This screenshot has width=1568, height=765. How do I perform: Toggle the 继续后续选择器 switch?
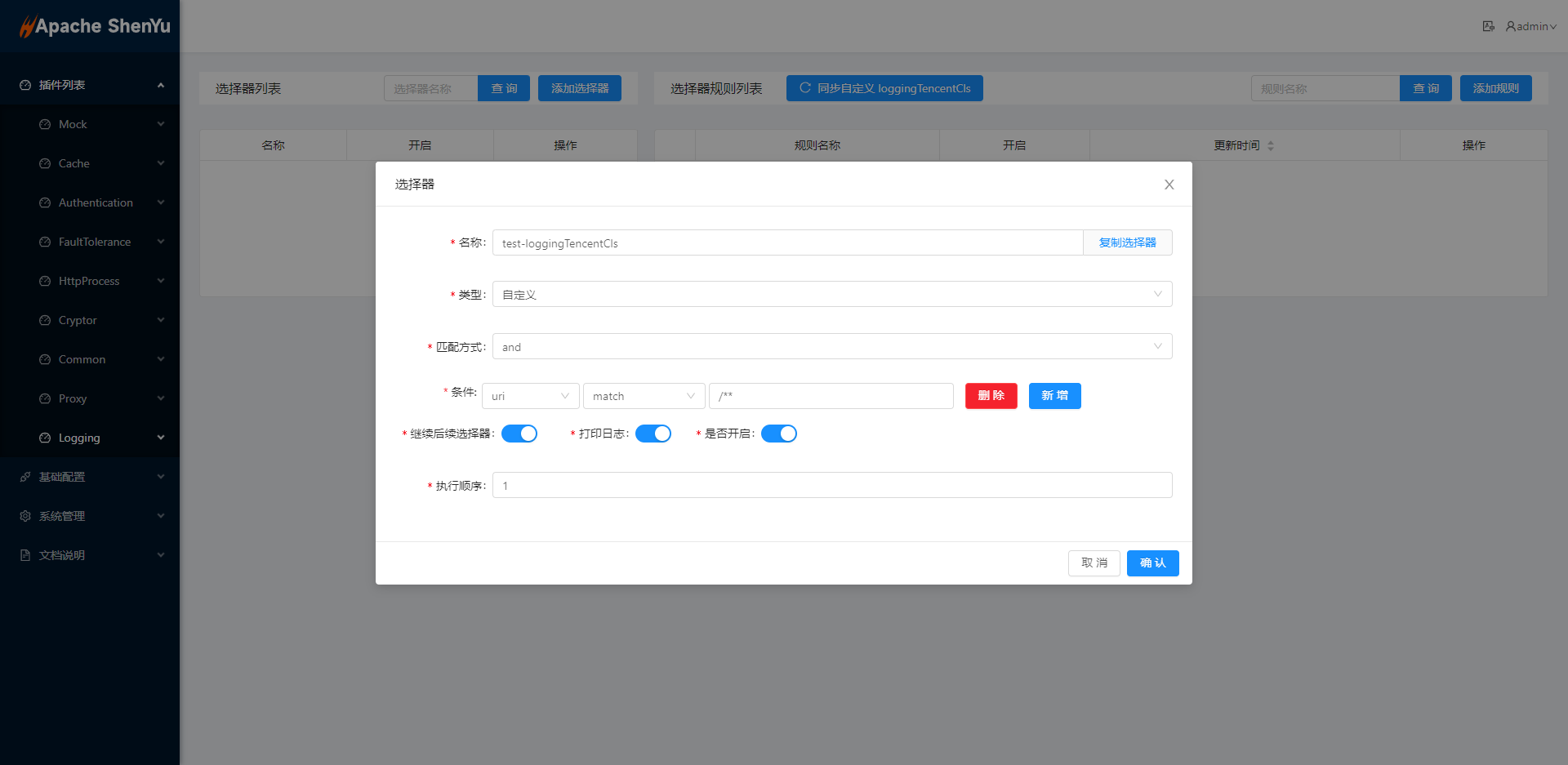pyautogui.click(x=519, y=434)
